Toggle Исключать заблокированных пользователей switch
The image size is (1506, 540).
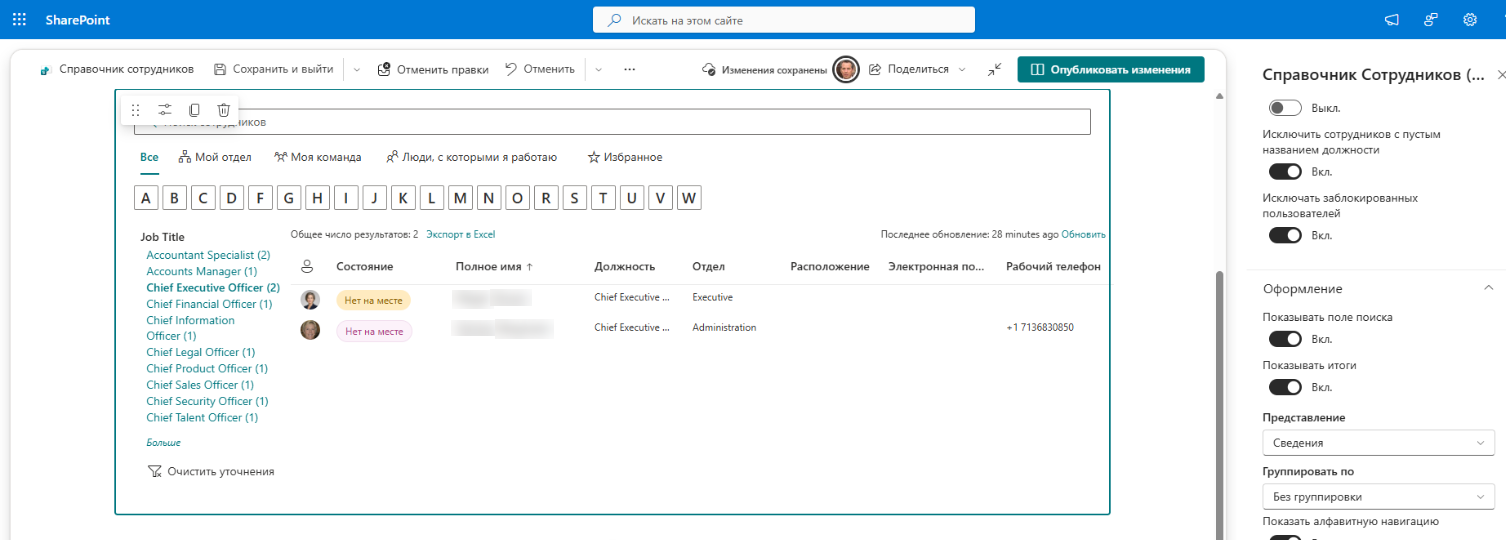click(x=1285, y=235)
